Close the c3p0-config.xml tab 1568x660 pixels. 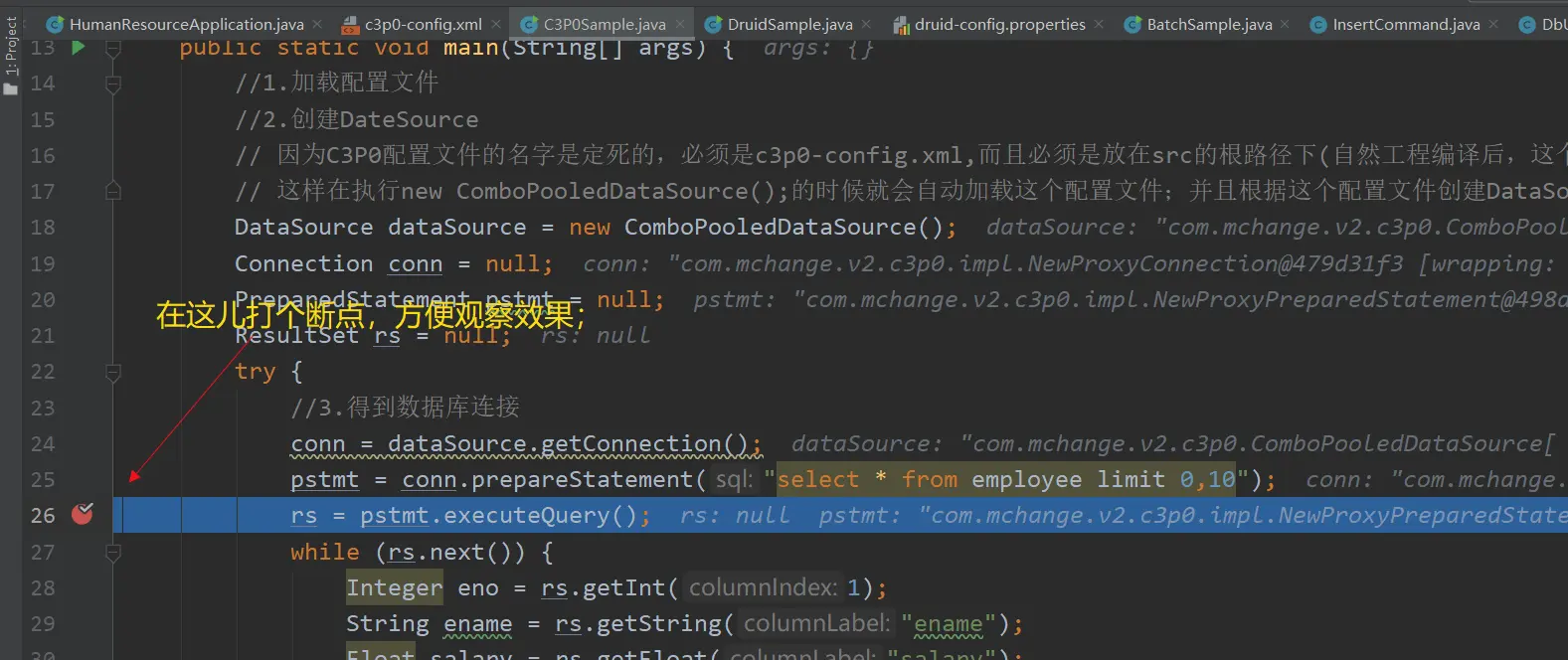[496, 24]
